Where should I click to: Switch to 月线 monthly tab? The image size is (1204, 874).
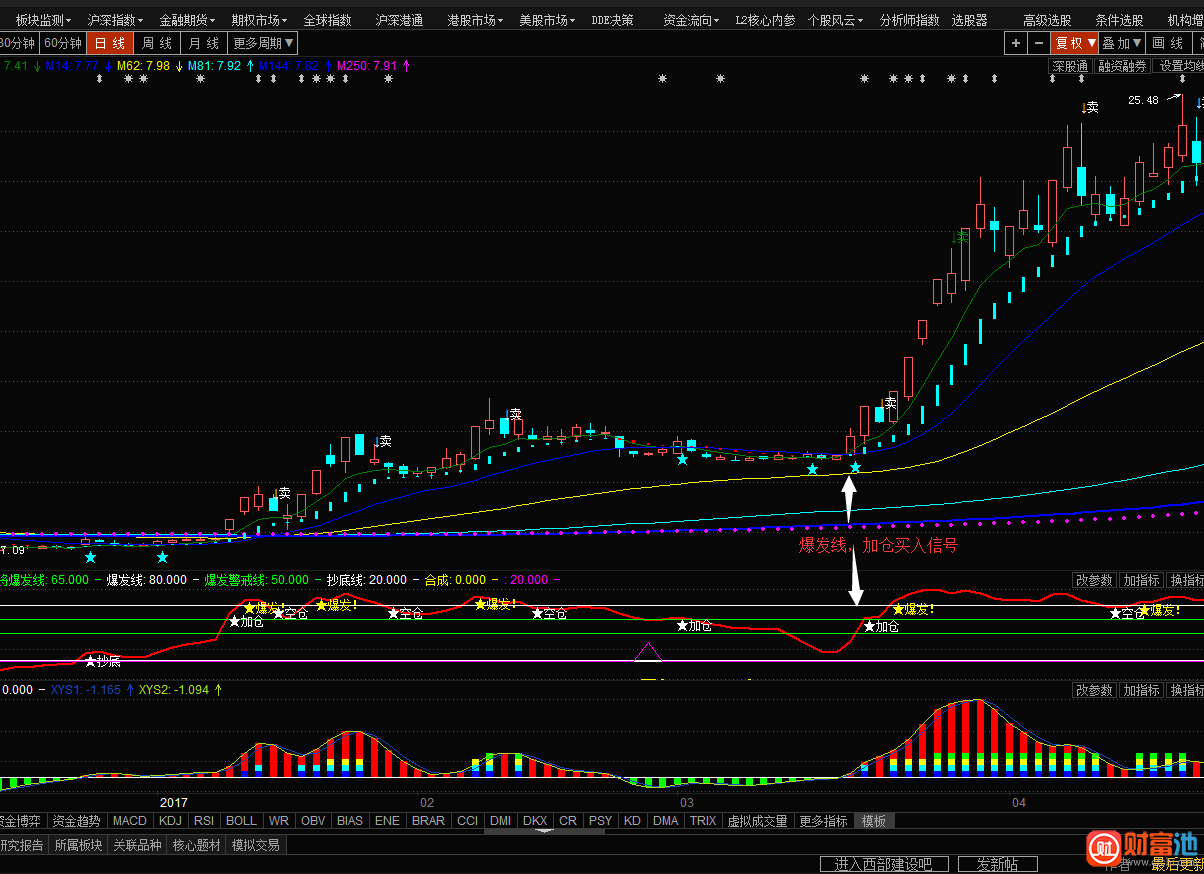(204, 43)
